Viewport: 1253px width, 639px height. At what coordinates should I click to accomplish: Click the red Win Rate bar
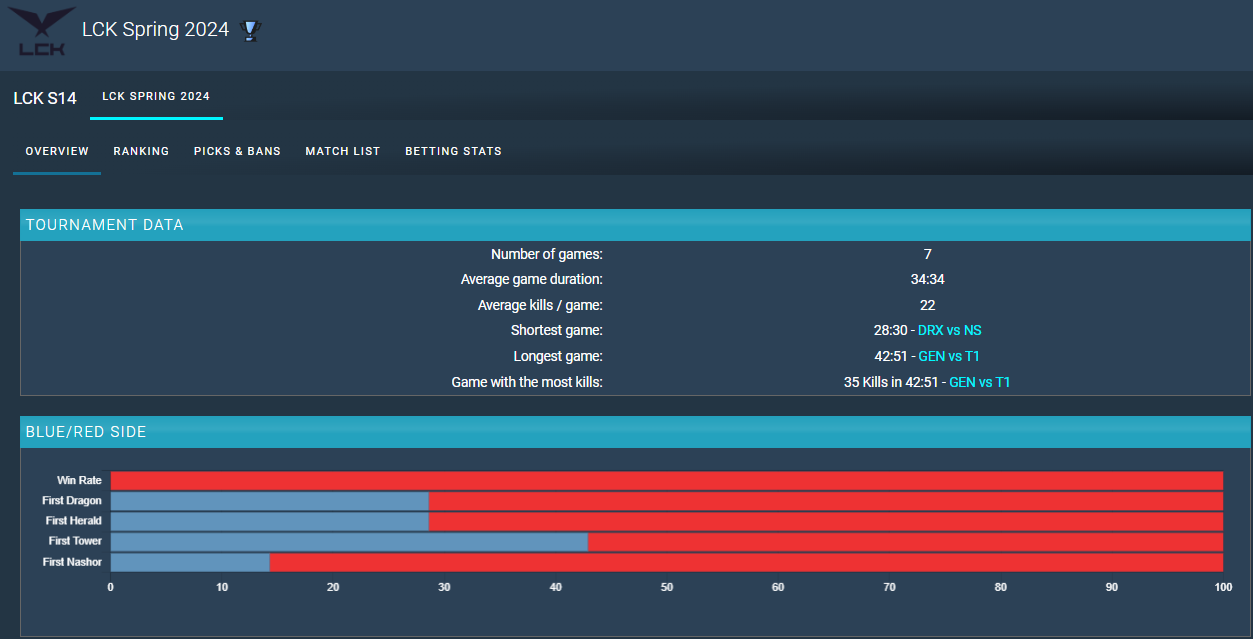[667, 481]
